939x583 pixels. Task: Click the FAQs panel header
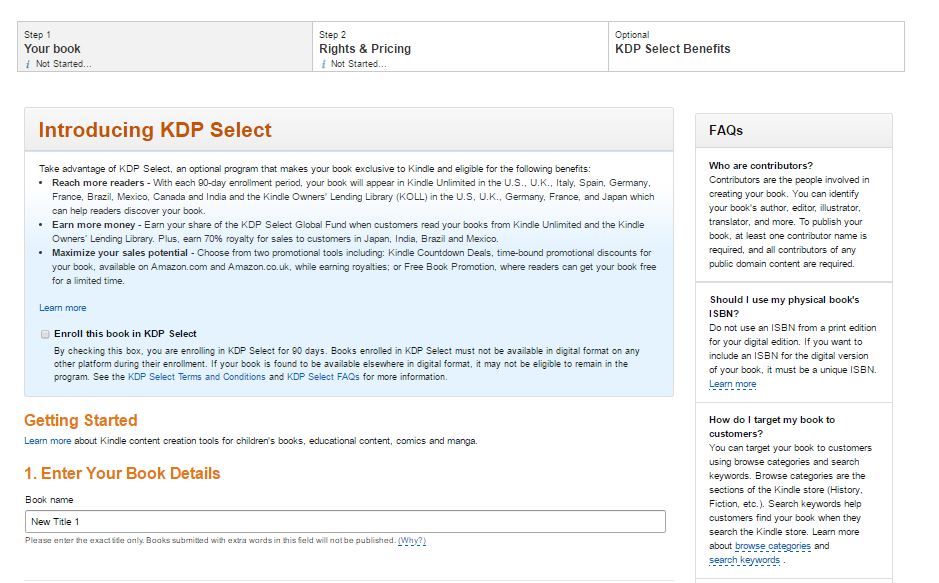coord(726,129)
